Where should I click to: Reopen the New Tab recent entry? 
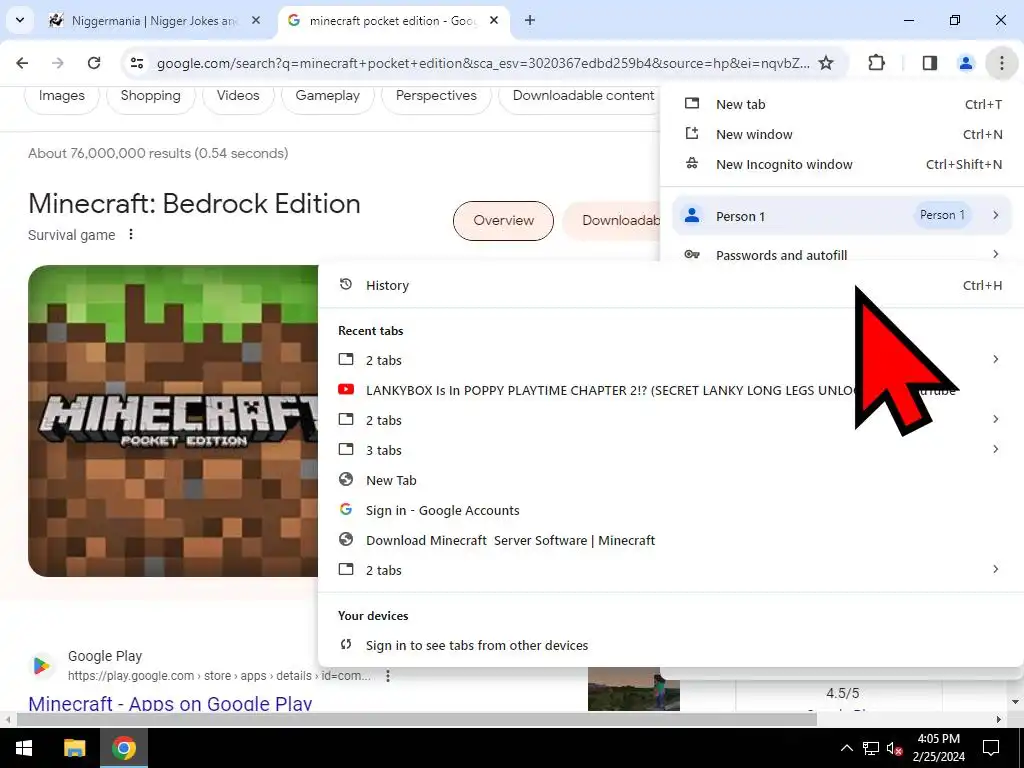pos(670,480)
